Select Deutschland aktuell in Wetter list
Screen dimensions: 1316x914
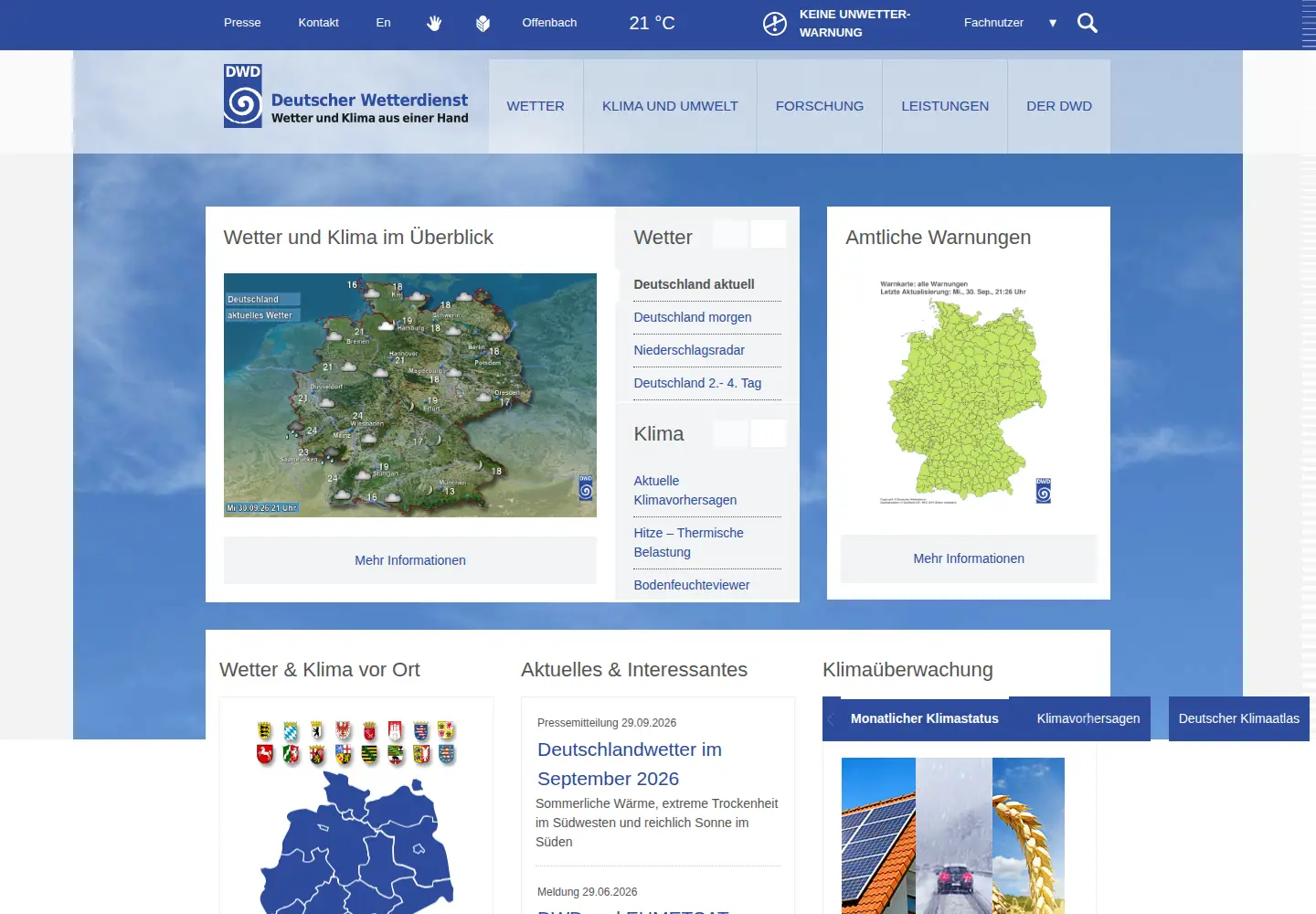(694, 284)
